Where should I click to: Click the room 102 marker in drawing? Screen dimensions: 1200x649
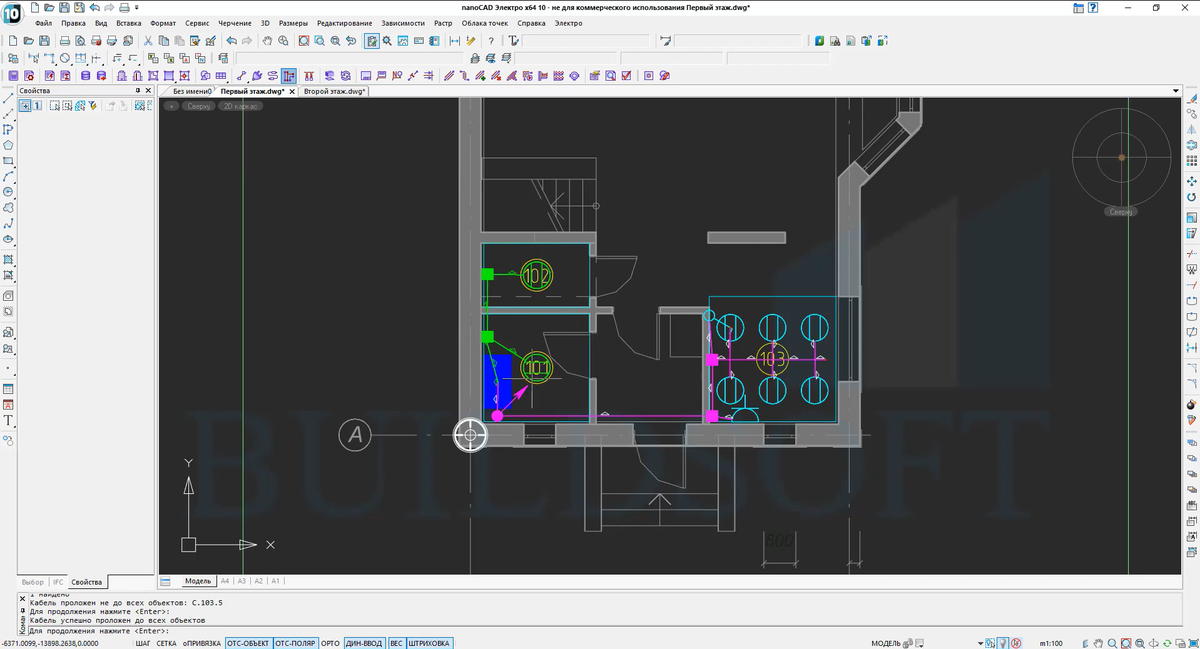coord(538,276)
